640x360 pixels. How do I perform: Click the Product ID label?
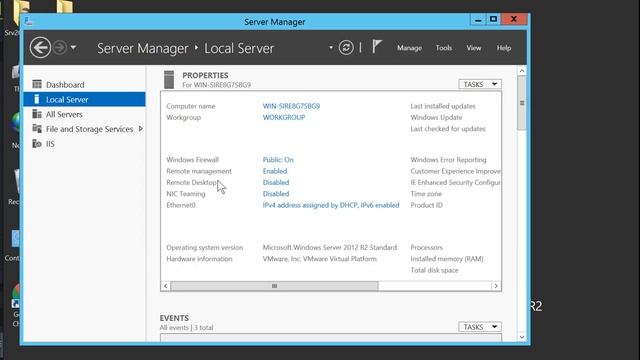coord(427,205)
